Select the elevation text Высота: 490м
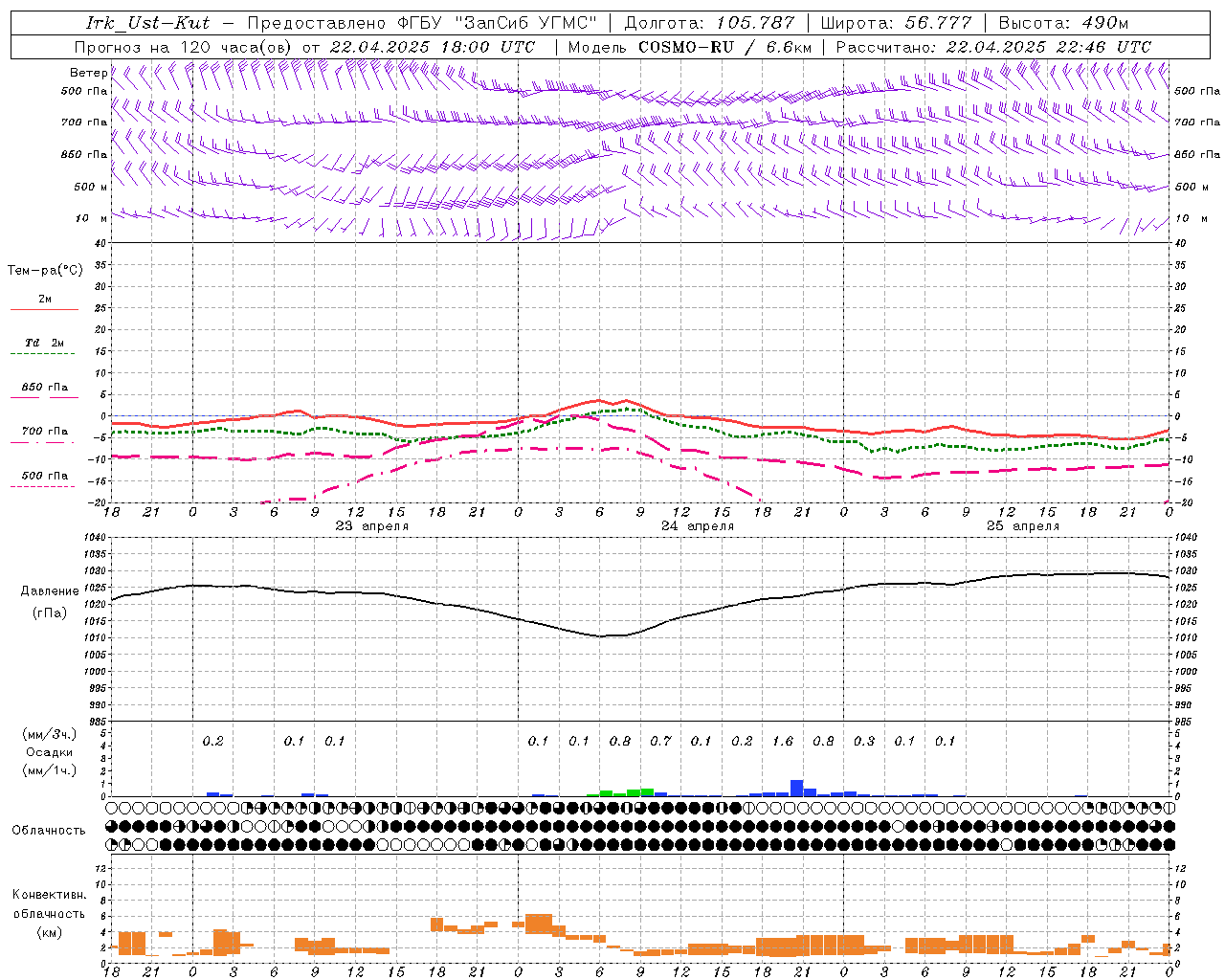The image size is (1225, 980). (1063, 23)
